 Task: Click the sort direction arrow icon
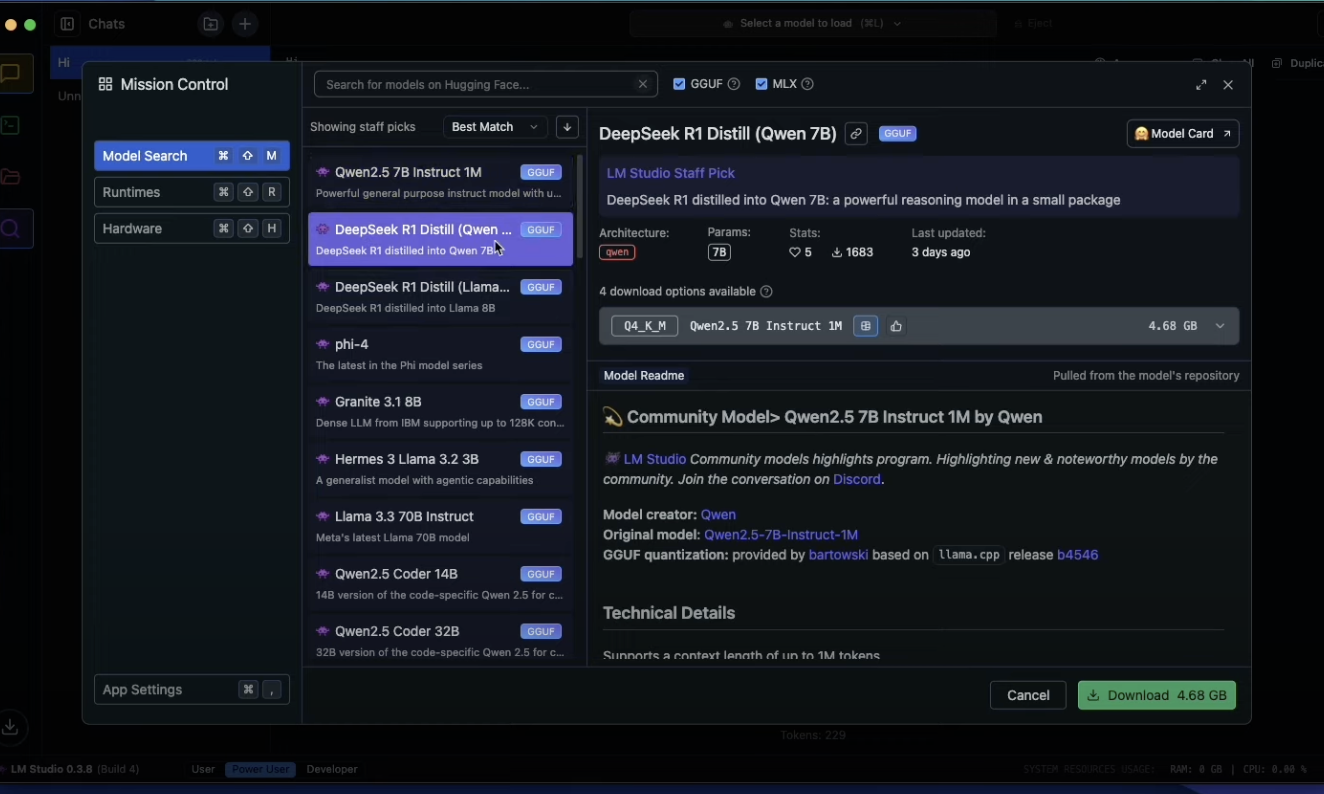[x=567, y=127]
